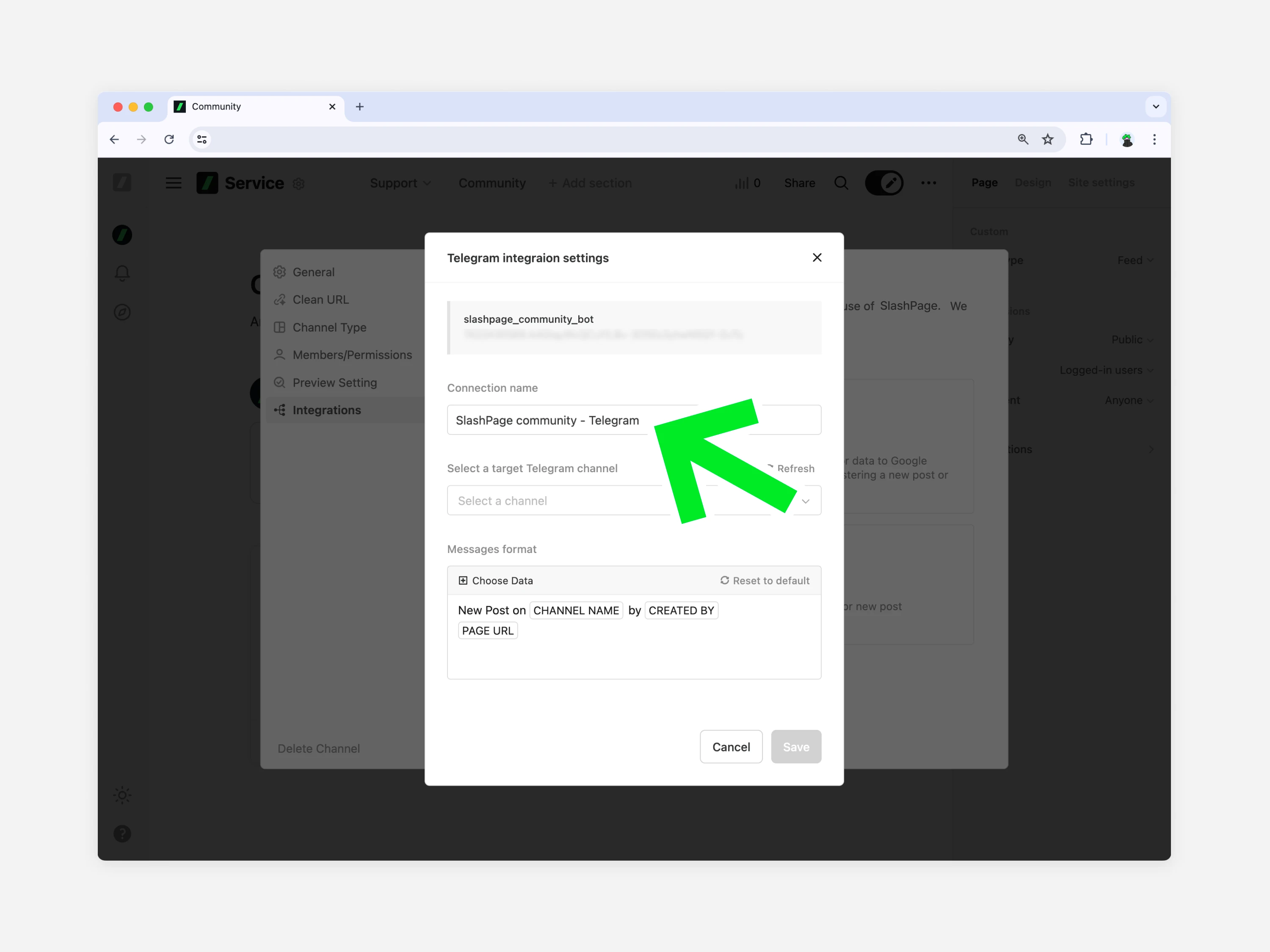Expand browser tab list chevron
The width and height of the screenshot is (1270, 952).
tap(1156, 107)
